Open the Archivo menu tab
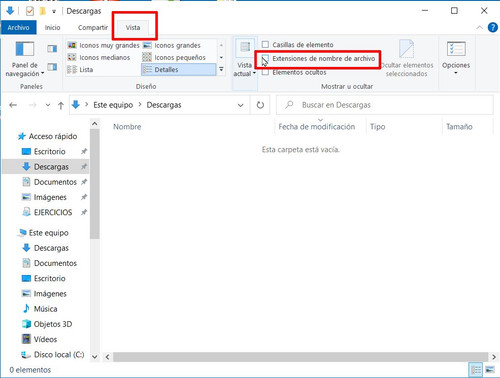500x378 pixels. pos(18,28)
